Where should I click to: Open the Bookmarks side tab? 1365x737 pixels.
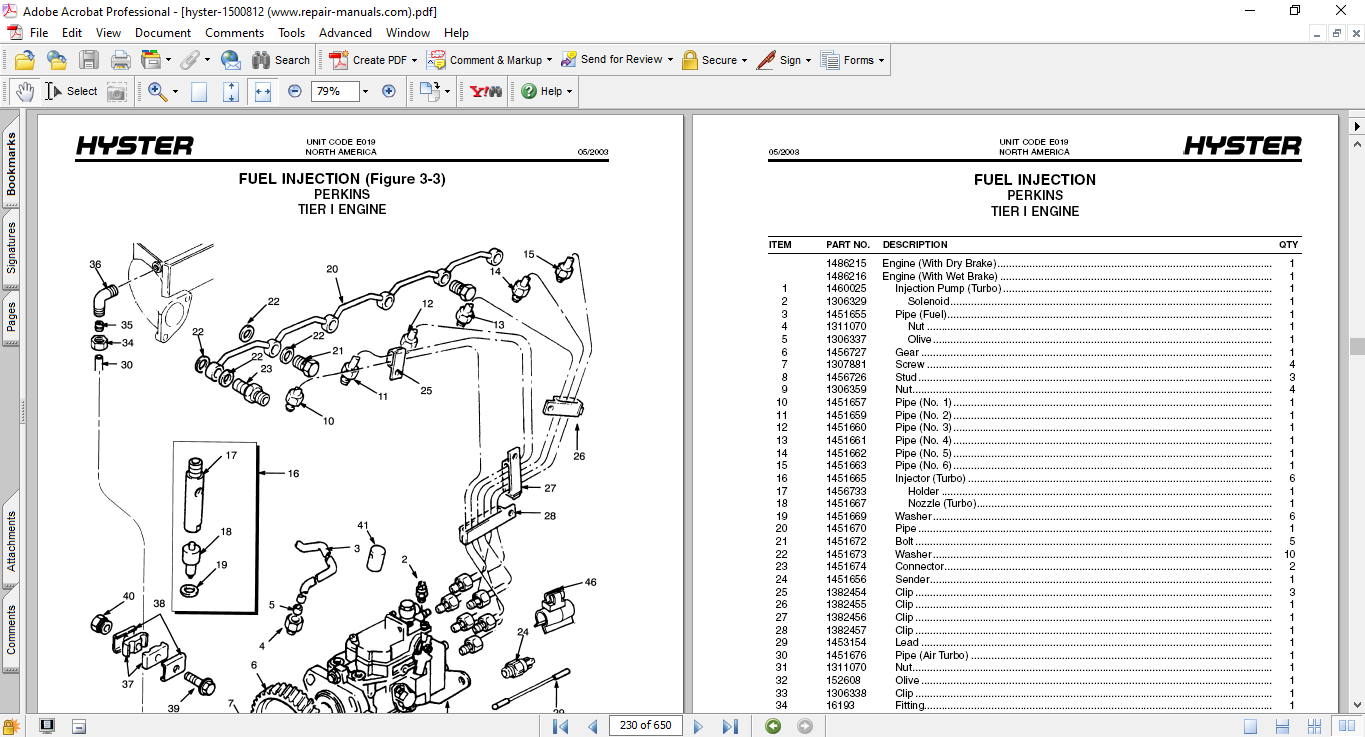(11, 165)
